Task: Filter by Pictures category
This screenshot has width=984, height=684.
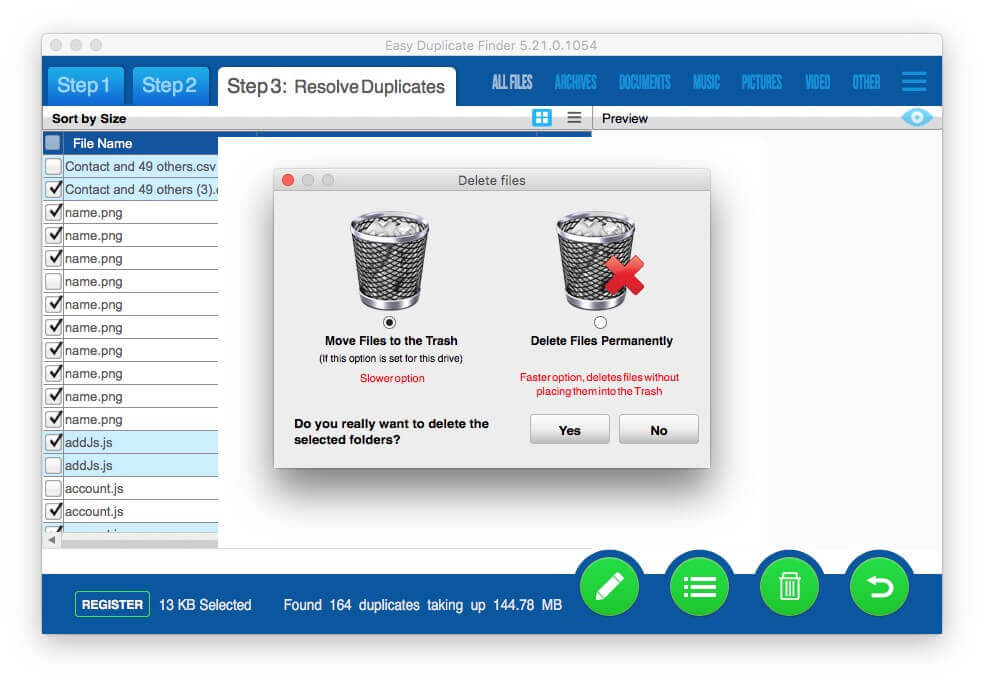Action: pos(761,82)
